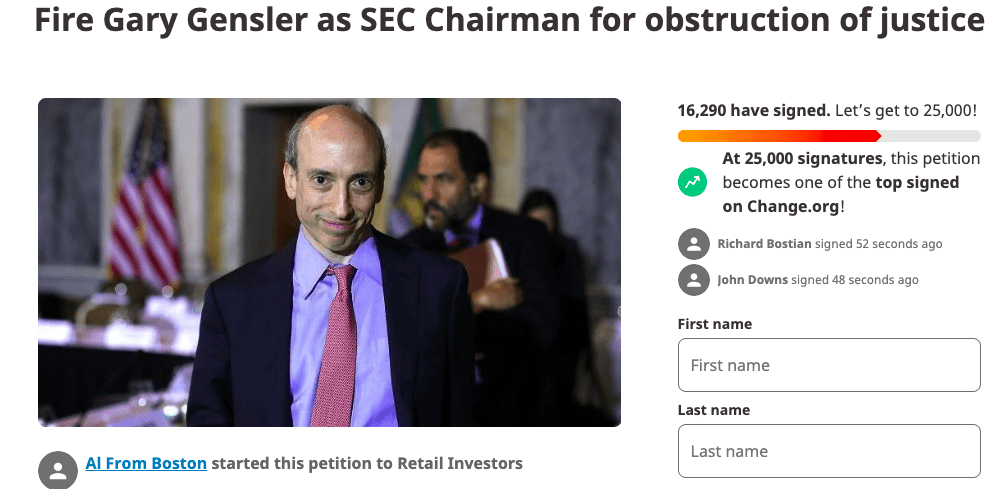Click John Downs' avatar icon
This screenshot has height=489, width=1006.
pos(694,280)
